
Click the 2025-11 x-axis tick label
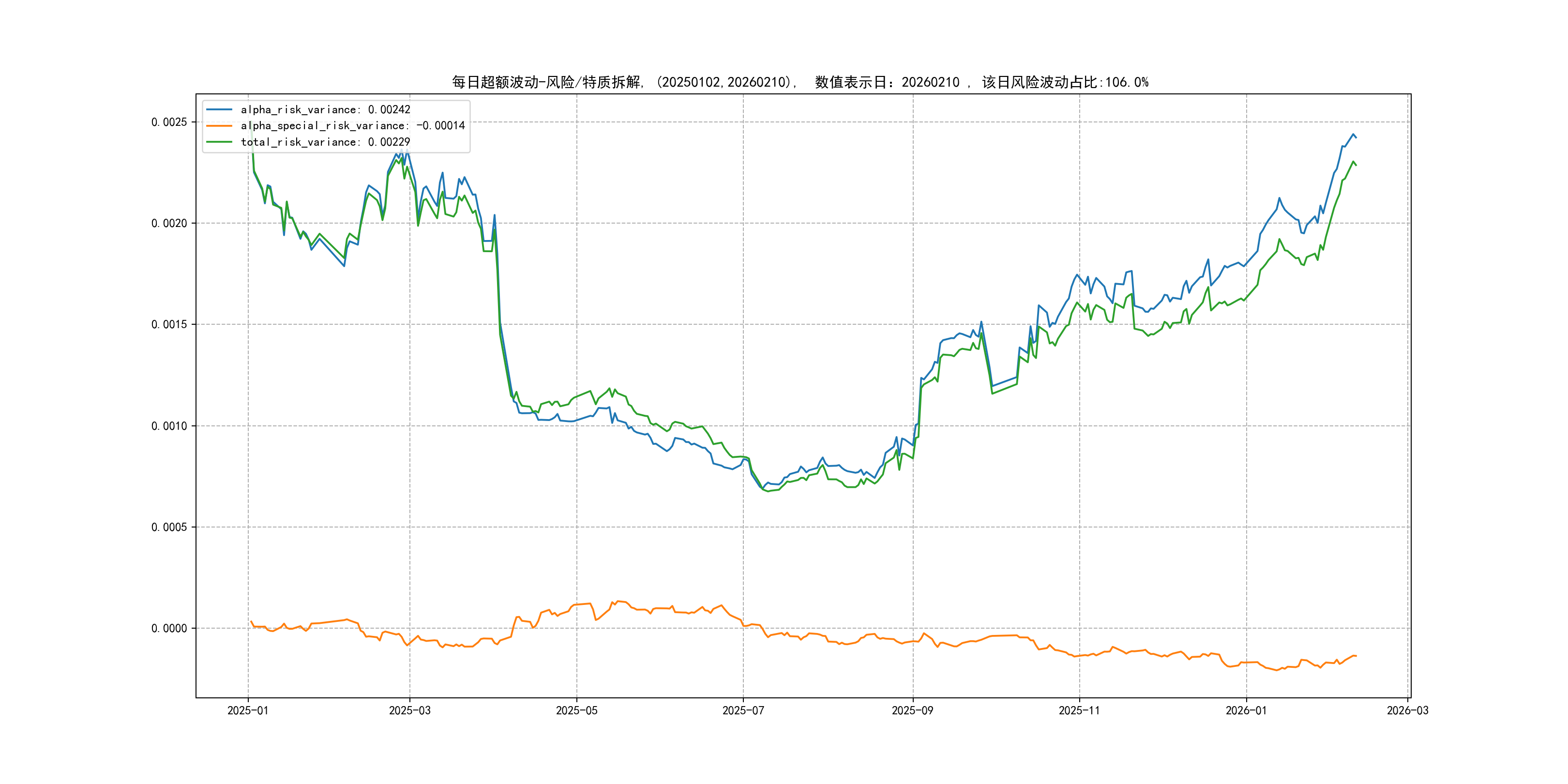pyautogui.click(x=1079, y=710)
